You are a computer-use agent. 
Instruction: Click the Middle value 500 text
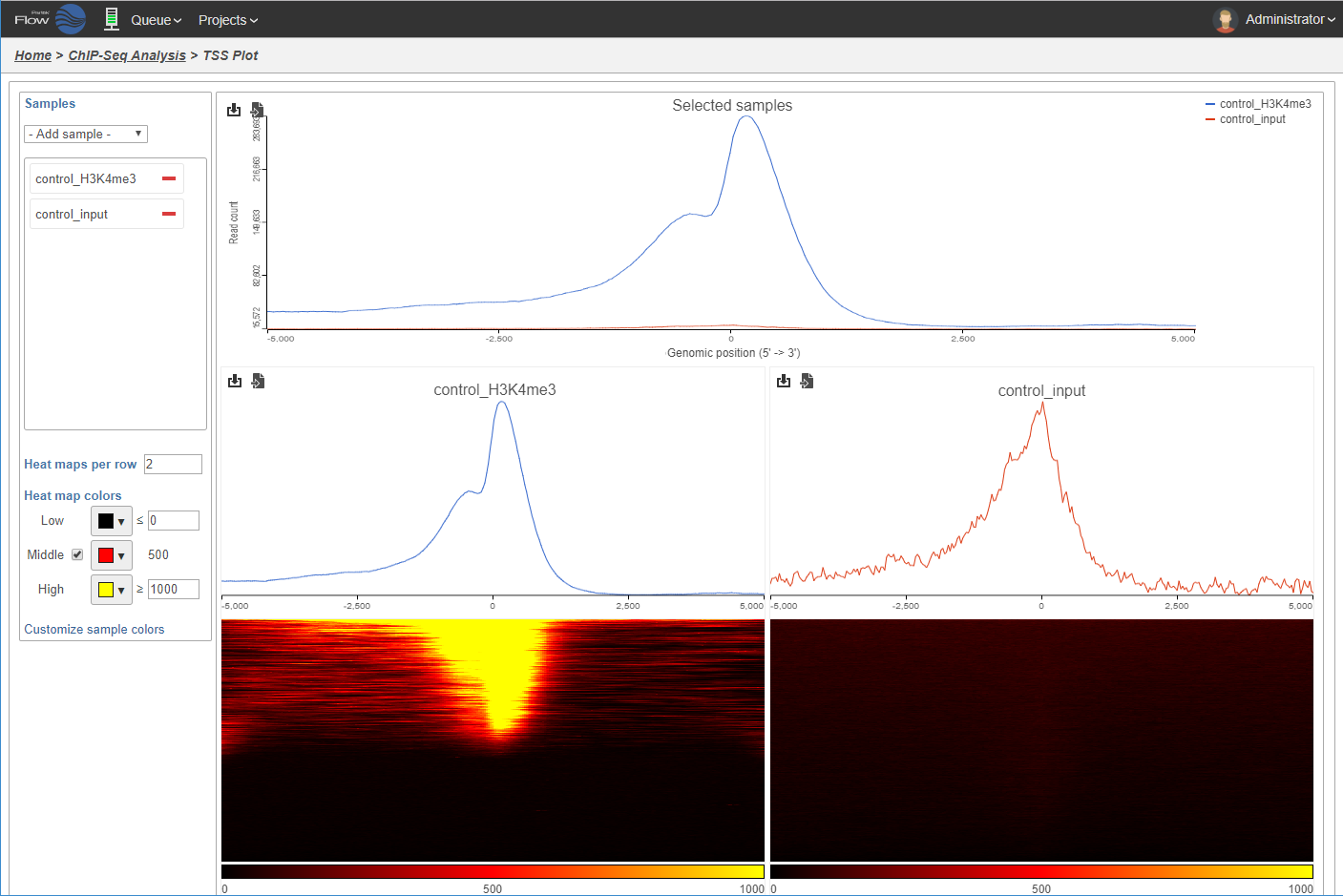click(x=158, y=554)
